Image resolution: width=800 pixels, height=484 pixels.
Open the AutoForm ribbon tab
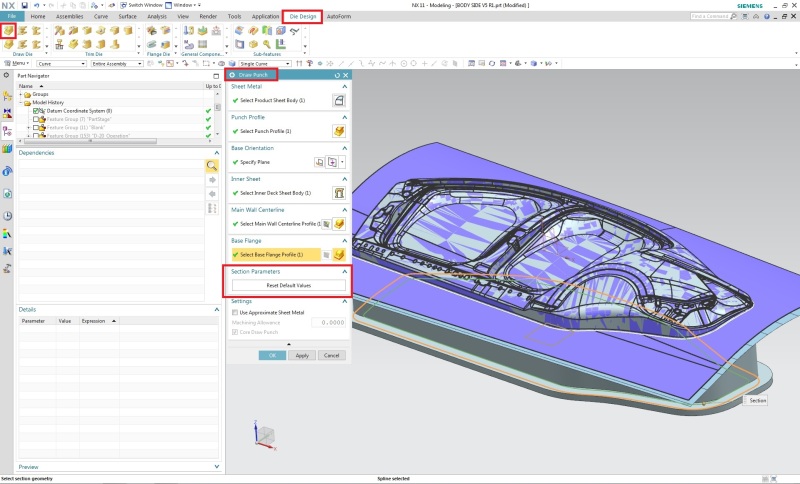[339, 16]
